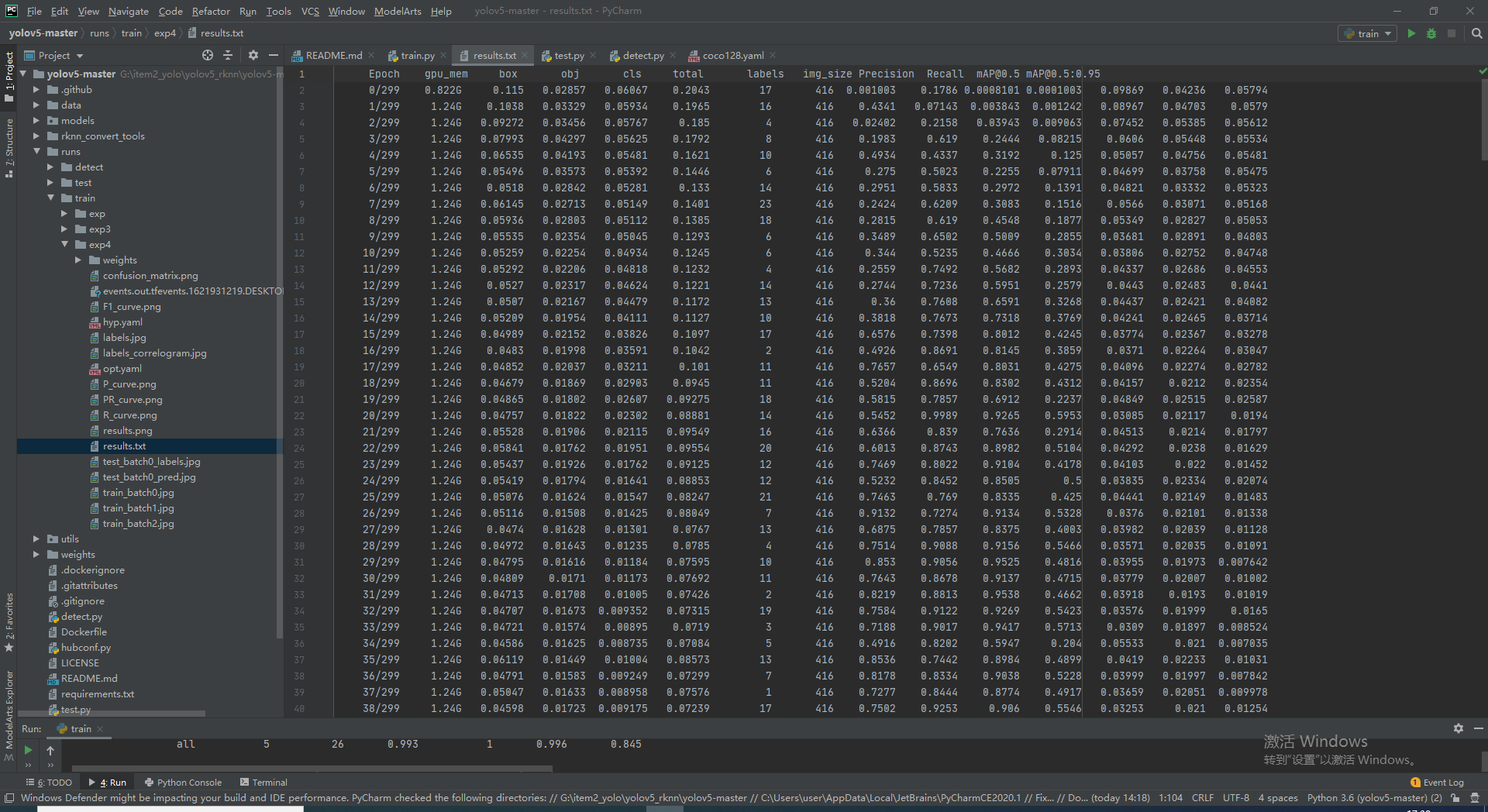
Task: Collapse the runs folder
Action: (36, 152)
